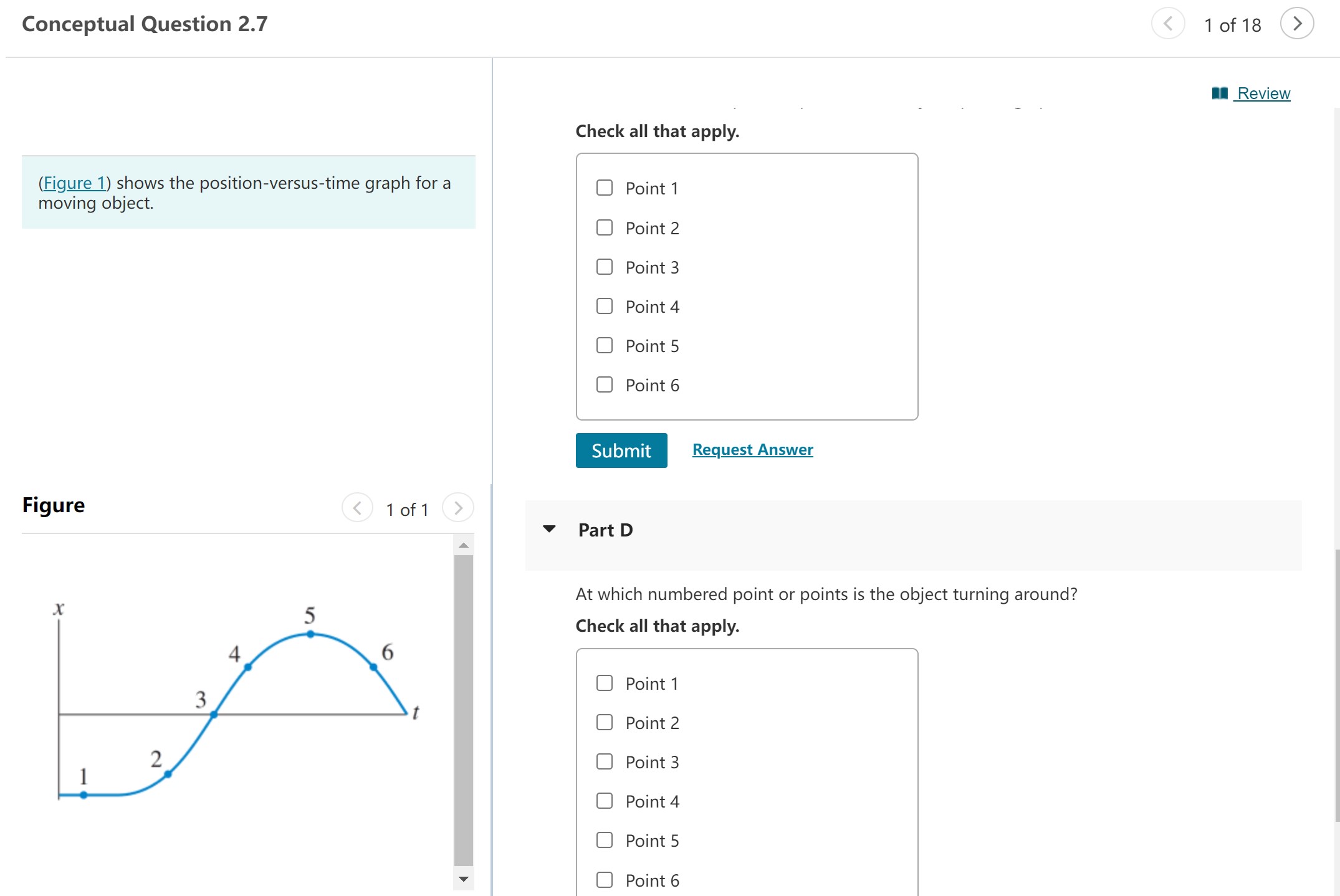Viewport: 1340px width, 896px height.
Task: Click the next figure navigation arrow
Action: pos(458,508)
